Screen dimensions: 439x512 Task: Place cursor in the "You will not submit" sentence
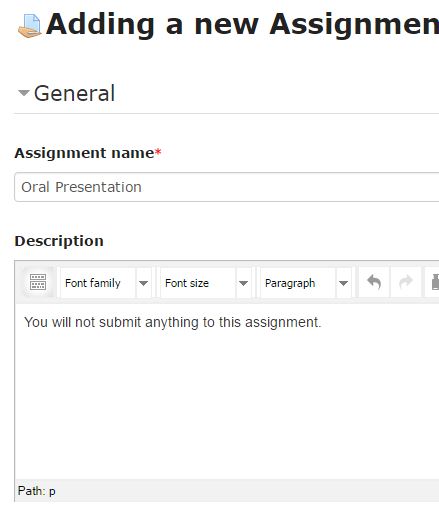pyautogui.click(x=173, y=322)
